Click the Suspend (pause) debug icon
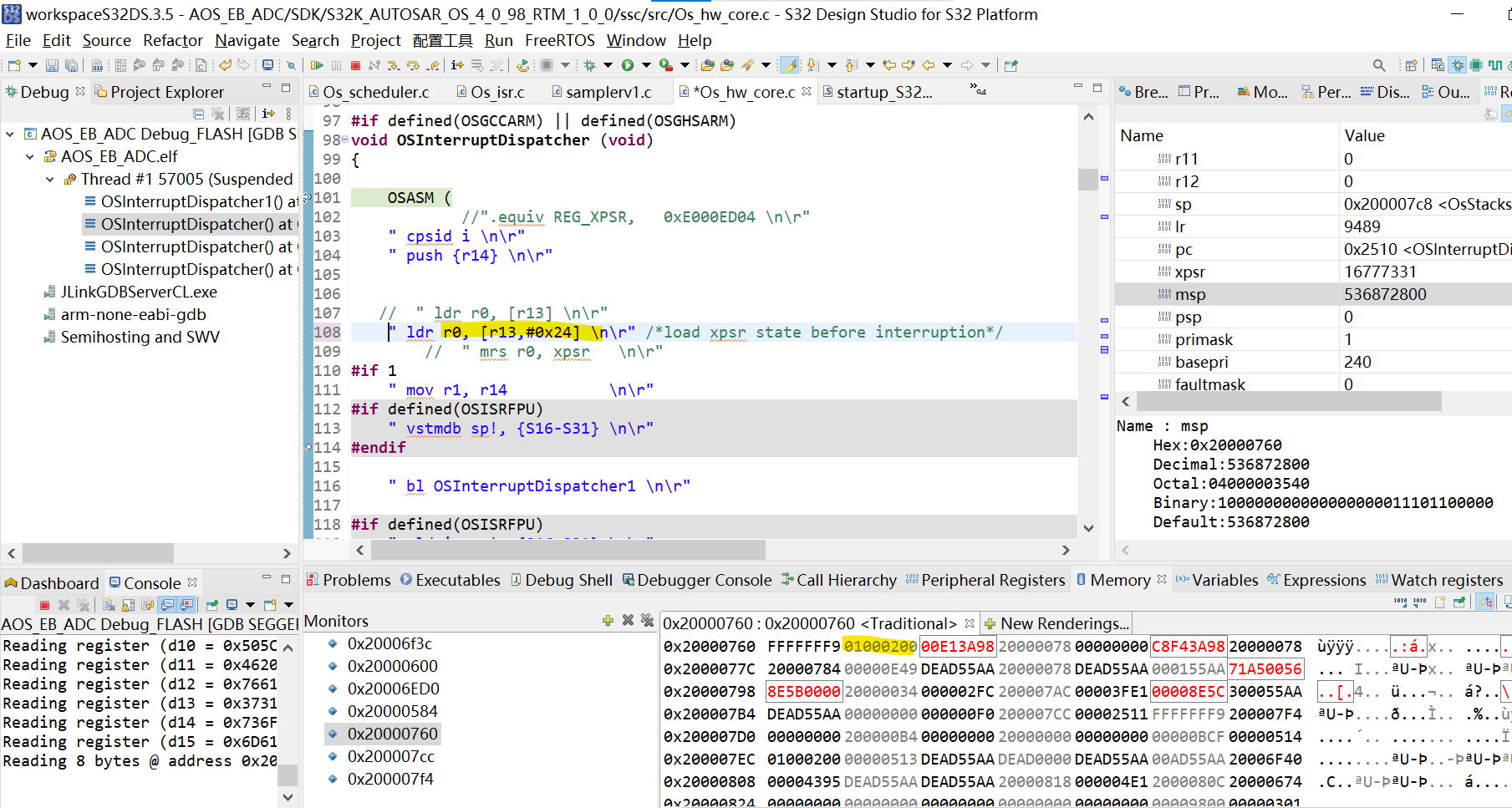The image size is (1512, 808). click(x=336, y=64)
